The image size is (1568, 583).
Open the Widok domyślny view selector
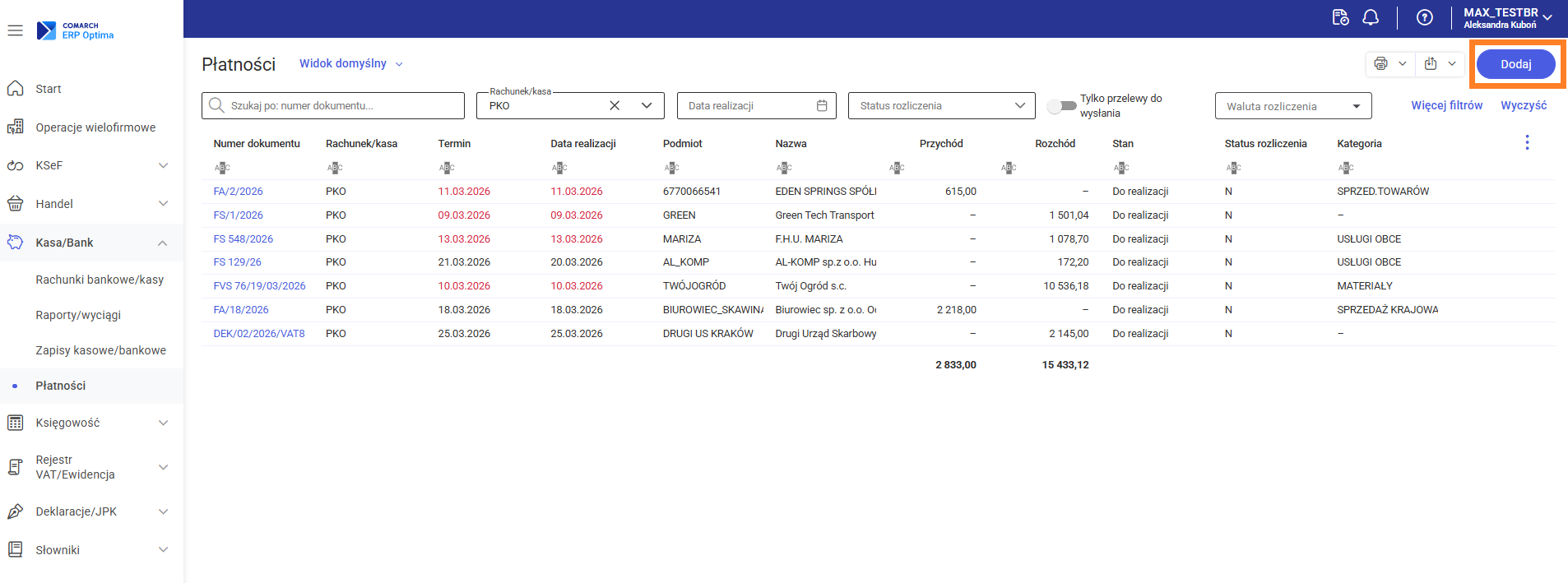(x=351, y=63)
